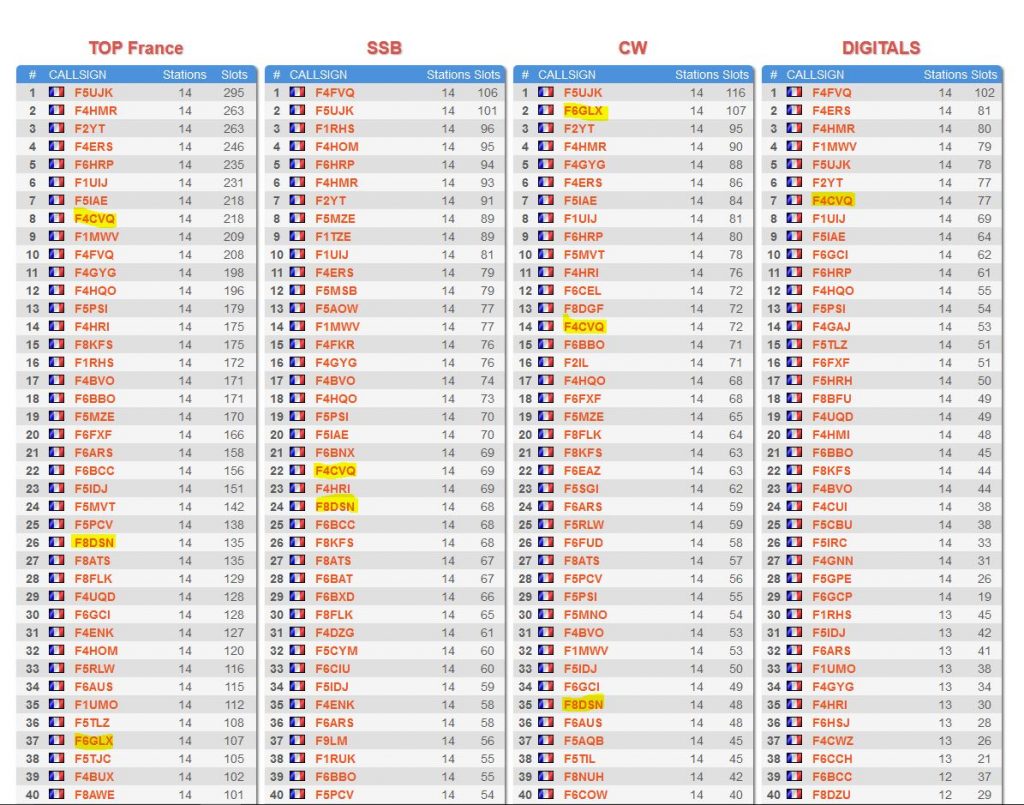Click the flag icon beside F6GLX in CW
The width and height of the screenshot is (1024, 805).
point(545,110)
